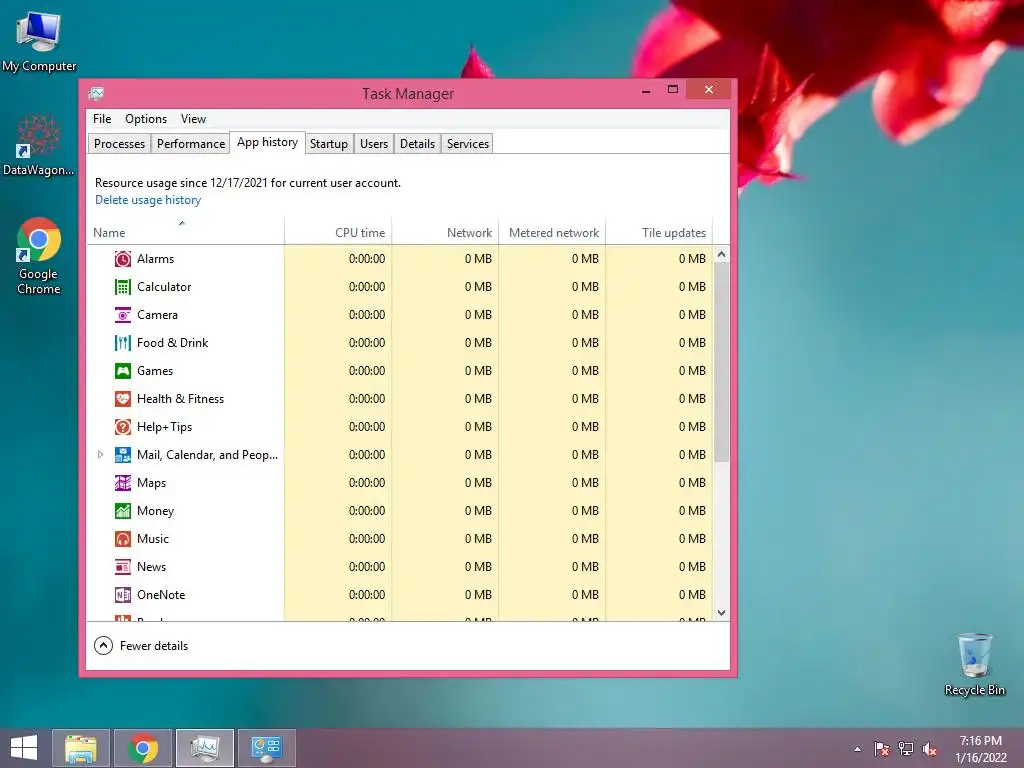1024x768 pixels.
Task: Select the Google Chrome desktop shortcut
Action: coord(39,256)
